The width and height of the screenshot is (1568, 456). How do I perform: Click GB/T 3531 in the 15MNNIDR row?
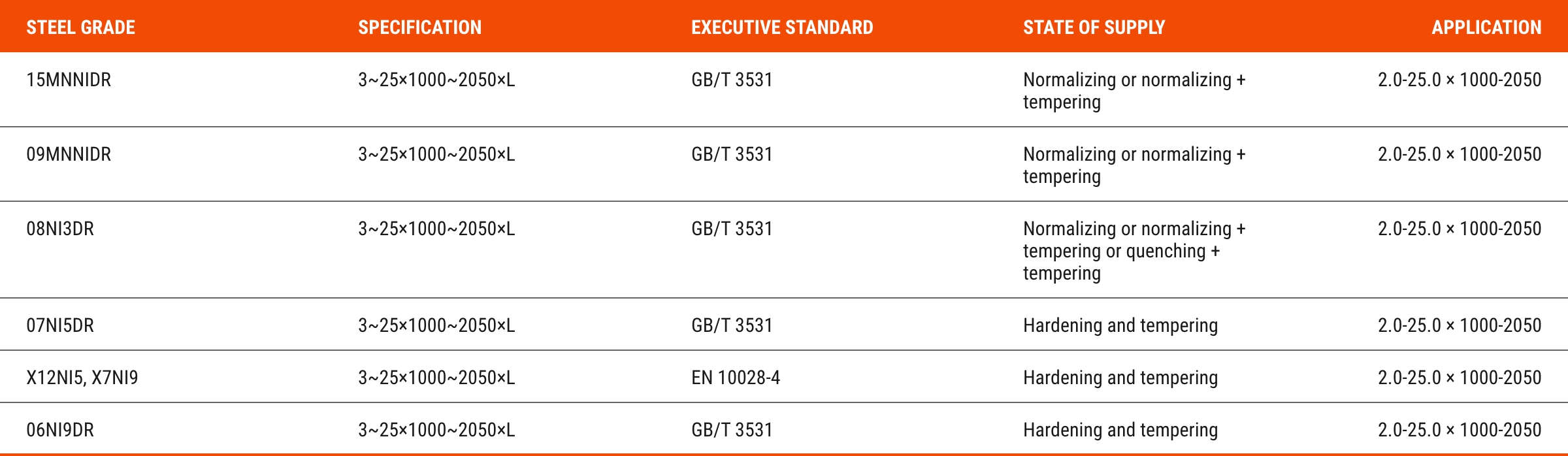point(732,80)
